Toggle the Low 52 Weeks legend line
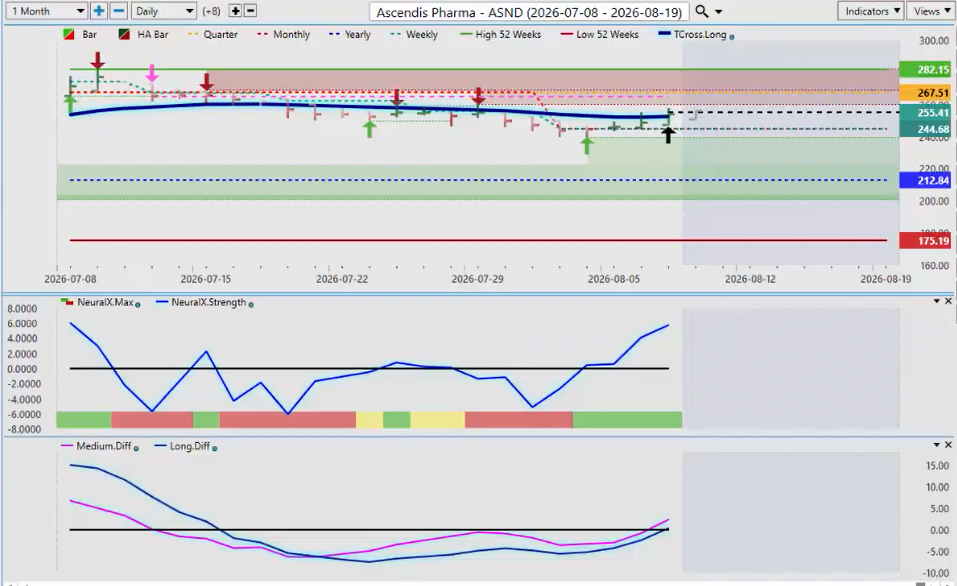This screenshot has height=586, width=957. 599,35
